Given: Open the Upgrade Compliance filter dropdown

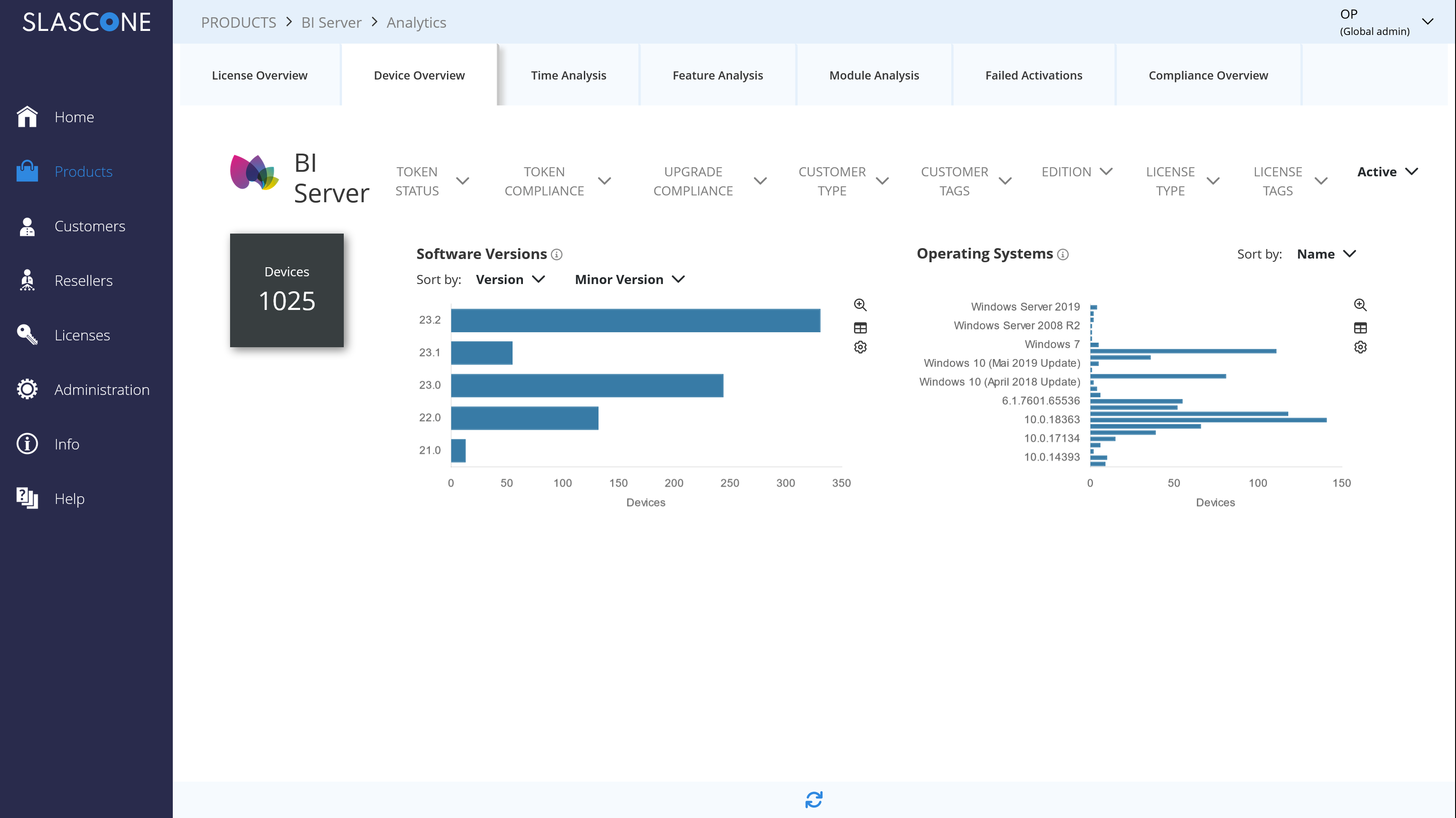Looking at the screenshot, I should click(710, 181).
